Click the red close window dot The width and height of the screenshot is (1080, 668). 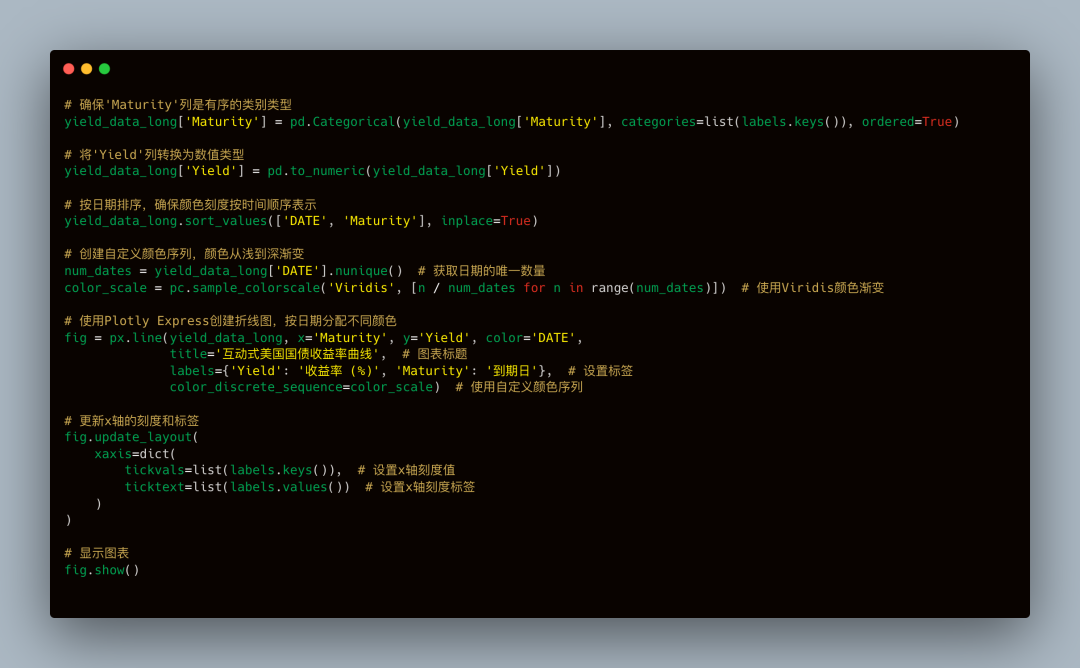(x=69, y=69)
